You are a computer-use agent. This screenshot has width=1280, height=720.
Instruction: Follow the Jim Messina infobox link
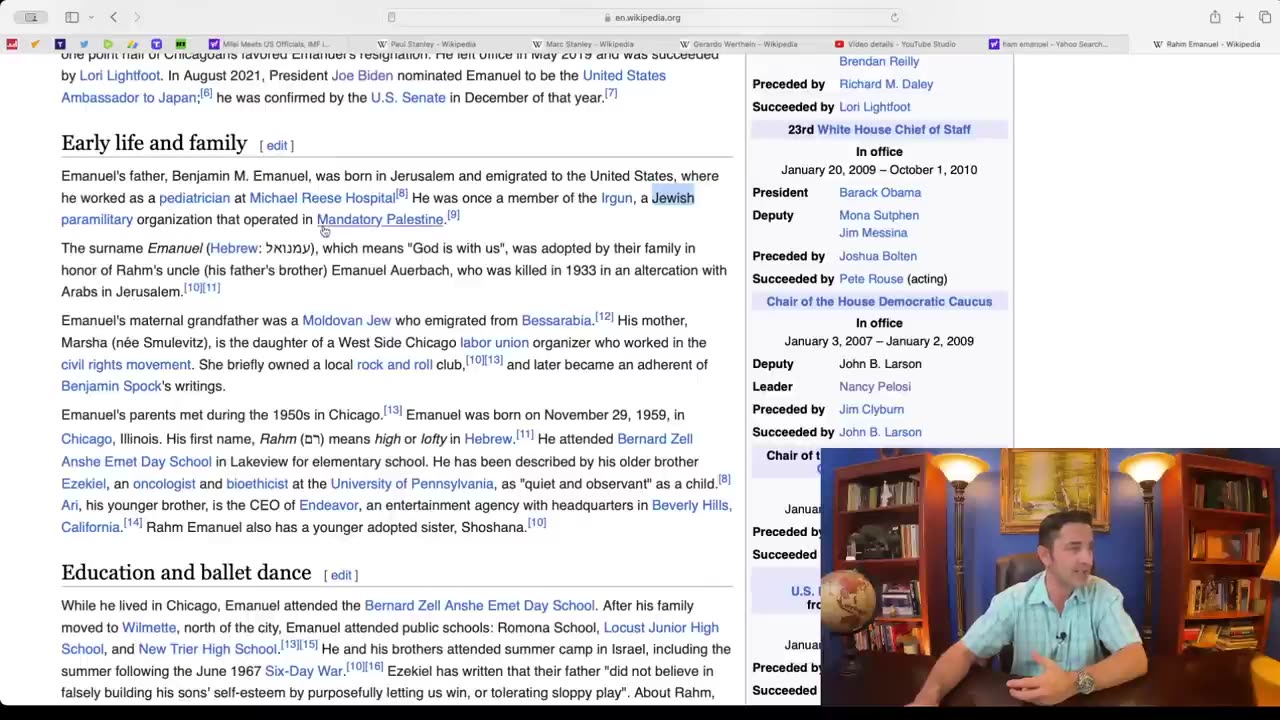873,233
